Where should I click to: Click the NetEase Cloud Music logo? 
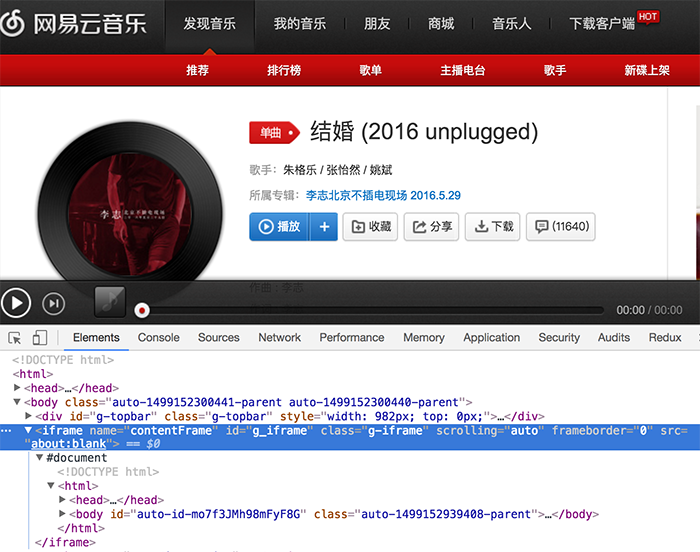tap(73, 23)
